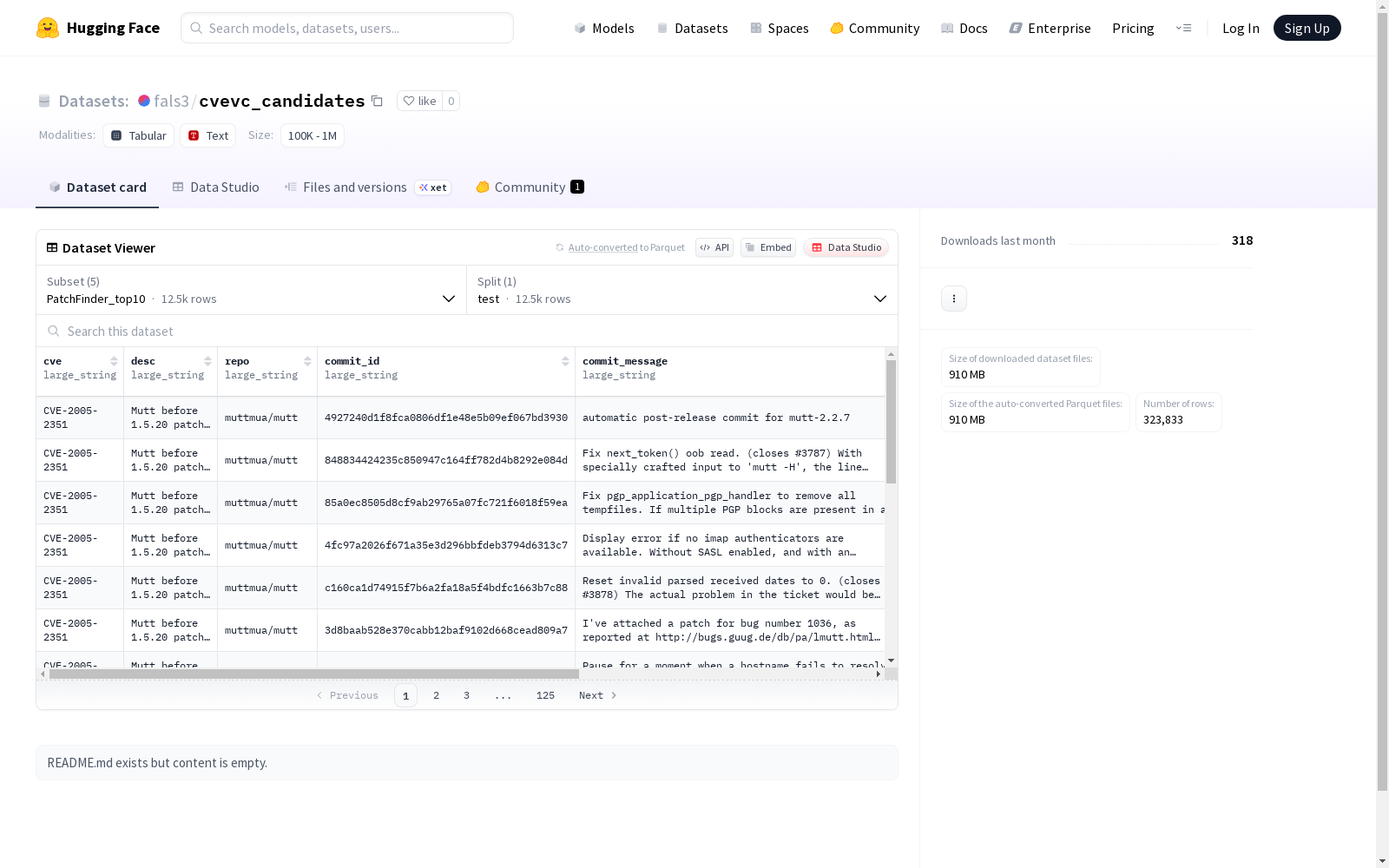
Task: Jump to page 3 of the table
Action: pyautogui.click(x=466, y=695)
